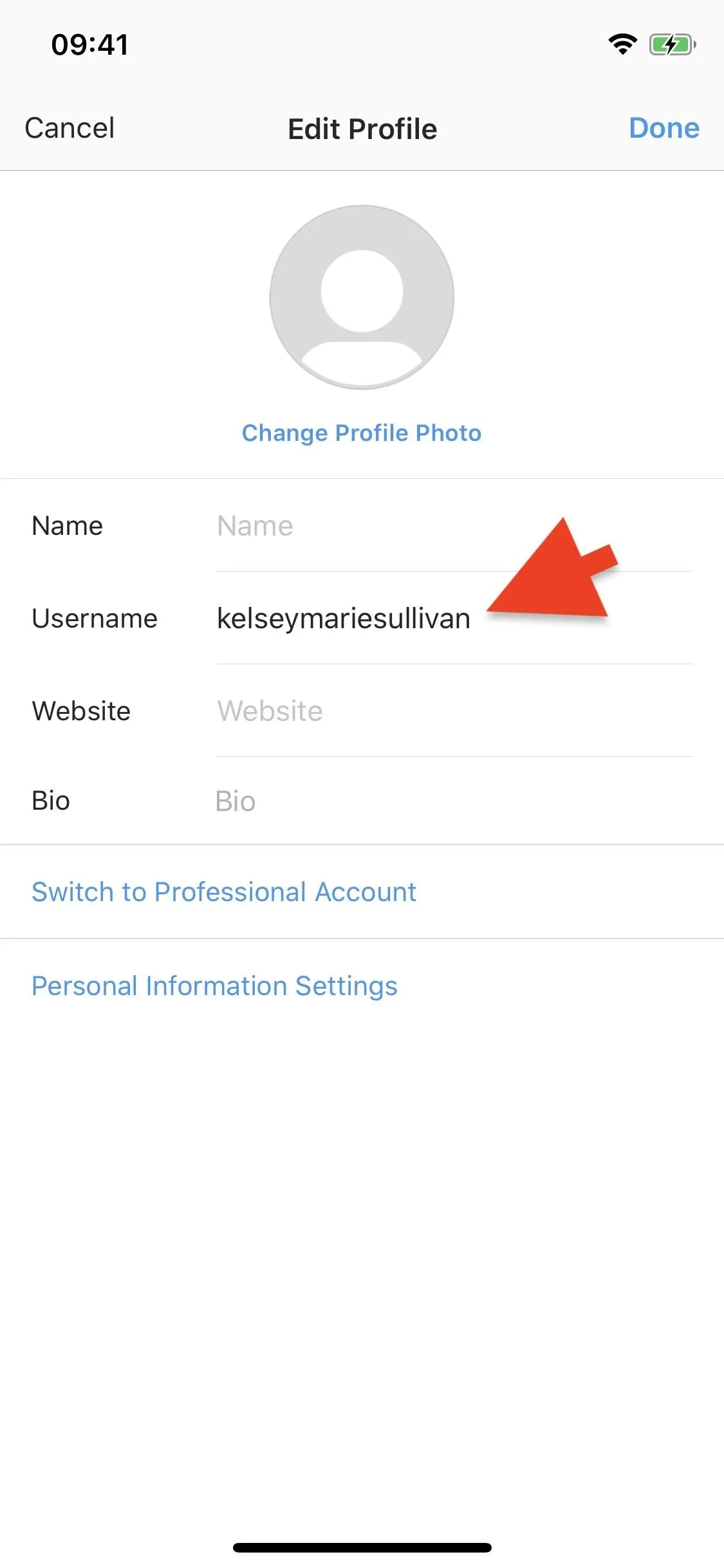Switch to Professional Account
The image size is (724, 1568).
[x=224, y=892]
